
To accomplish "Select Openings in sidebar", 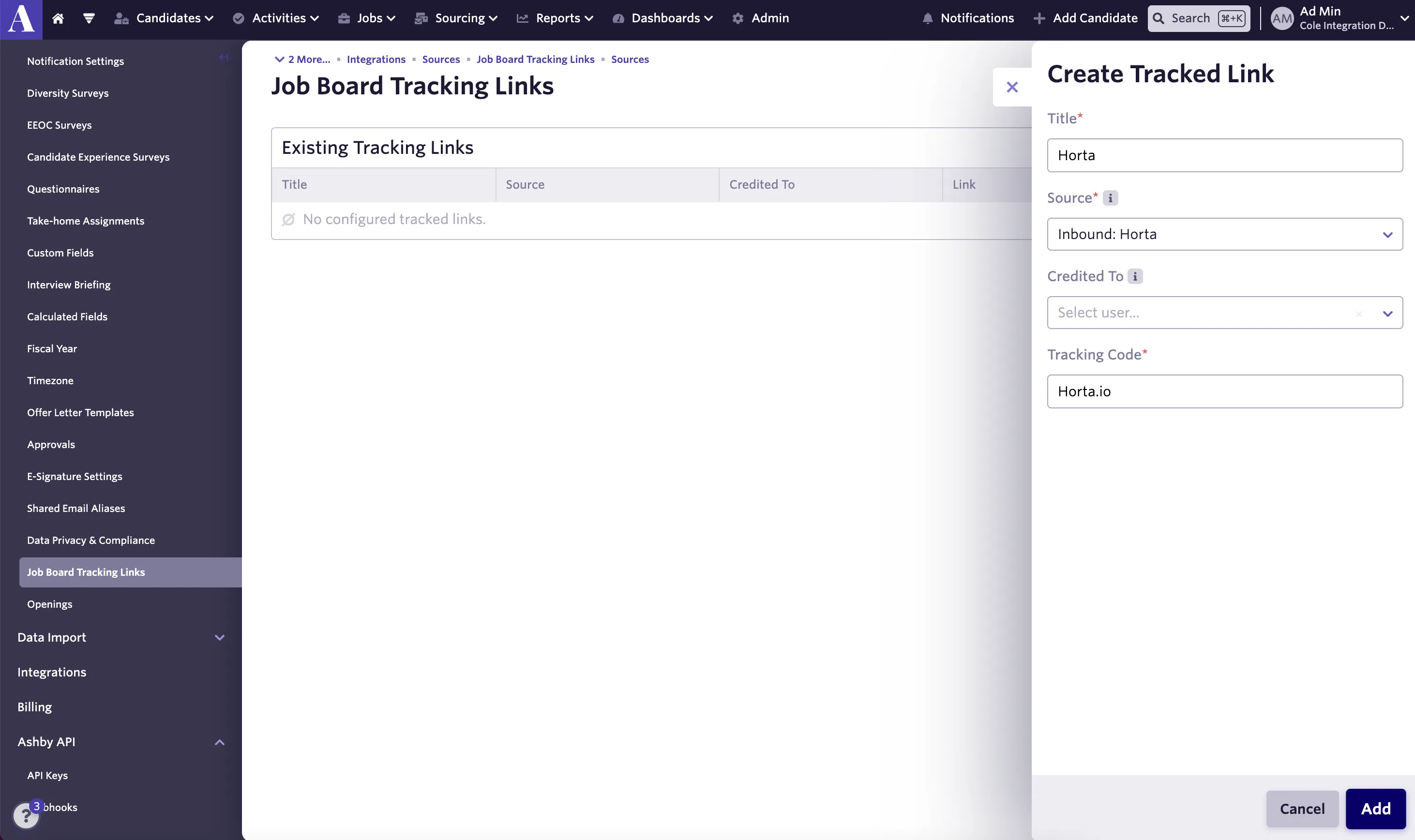I will 49,604.
